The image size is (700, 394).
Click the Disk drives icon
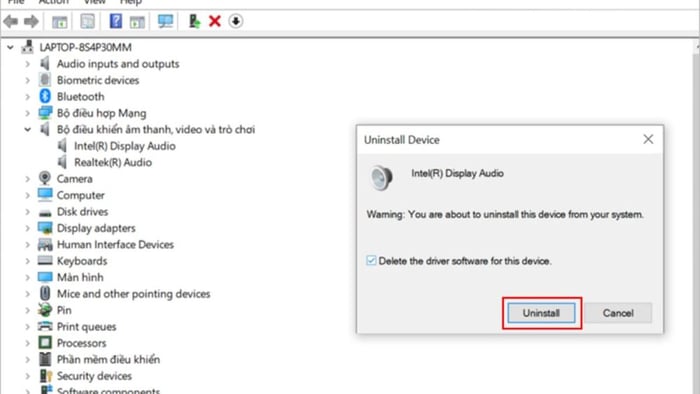click(45, 213)
